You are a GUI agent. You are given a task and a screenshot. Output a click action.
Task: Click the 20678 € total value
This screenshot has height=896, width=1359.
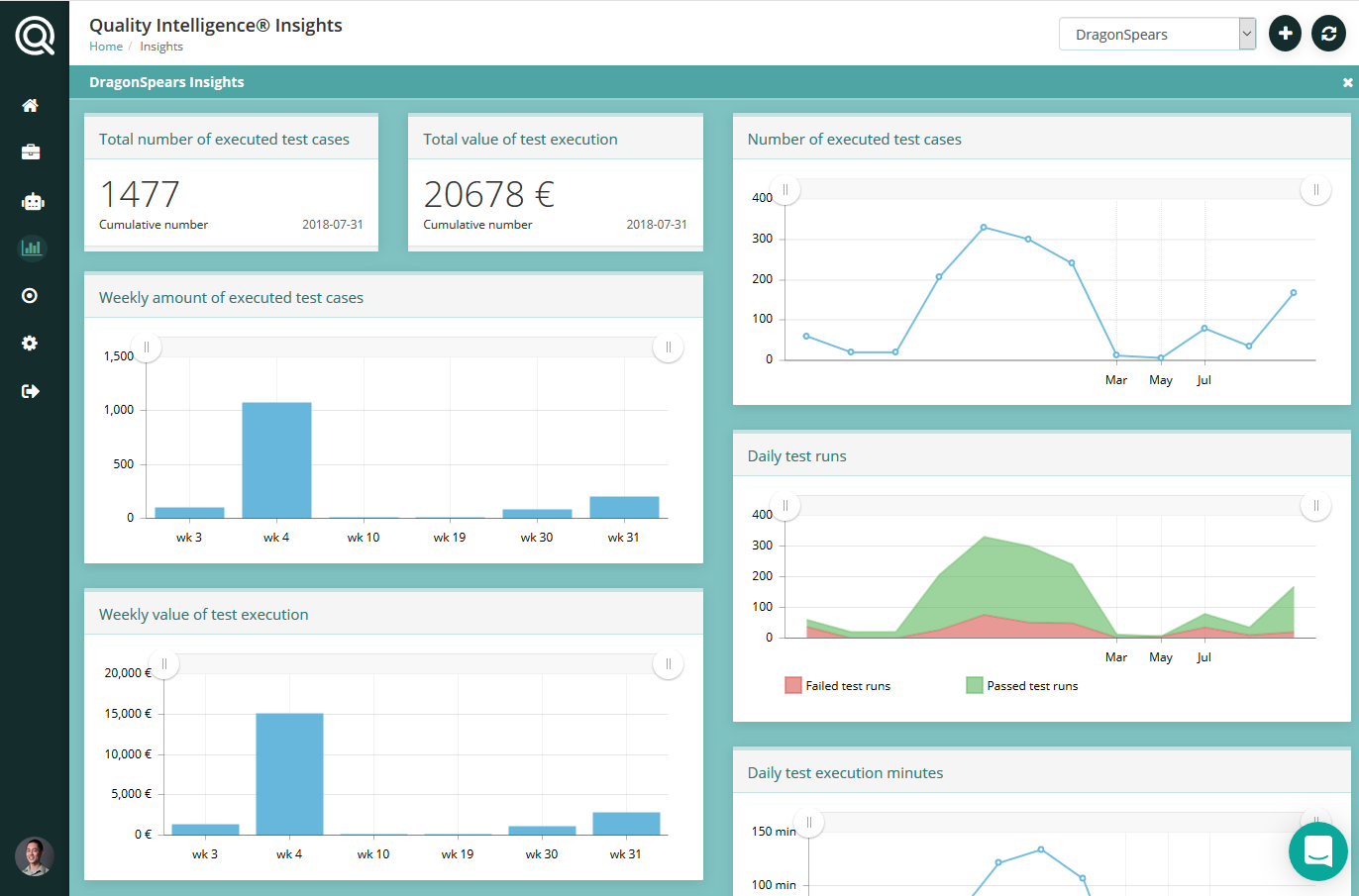tap(489, 194)
